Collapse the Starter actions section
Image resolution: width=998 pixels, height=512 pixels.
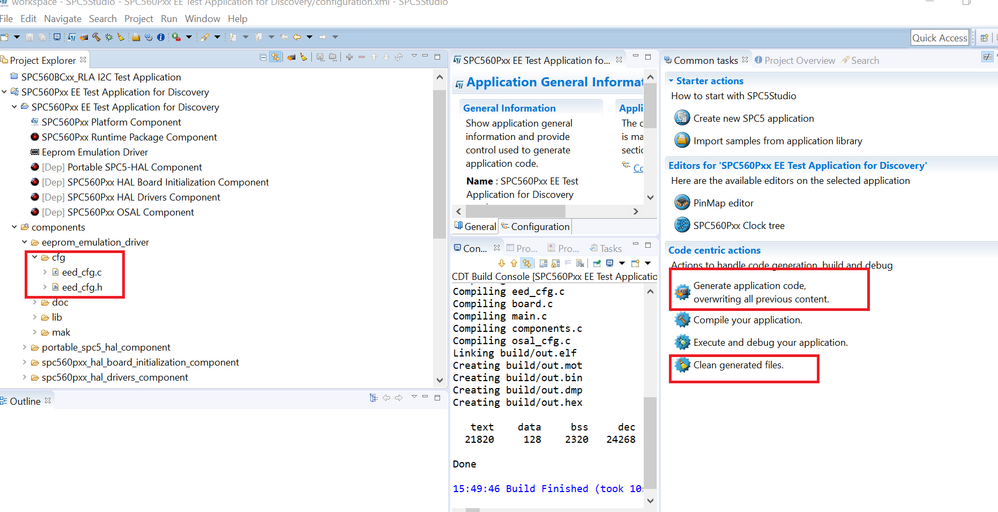tap(670, 81)
